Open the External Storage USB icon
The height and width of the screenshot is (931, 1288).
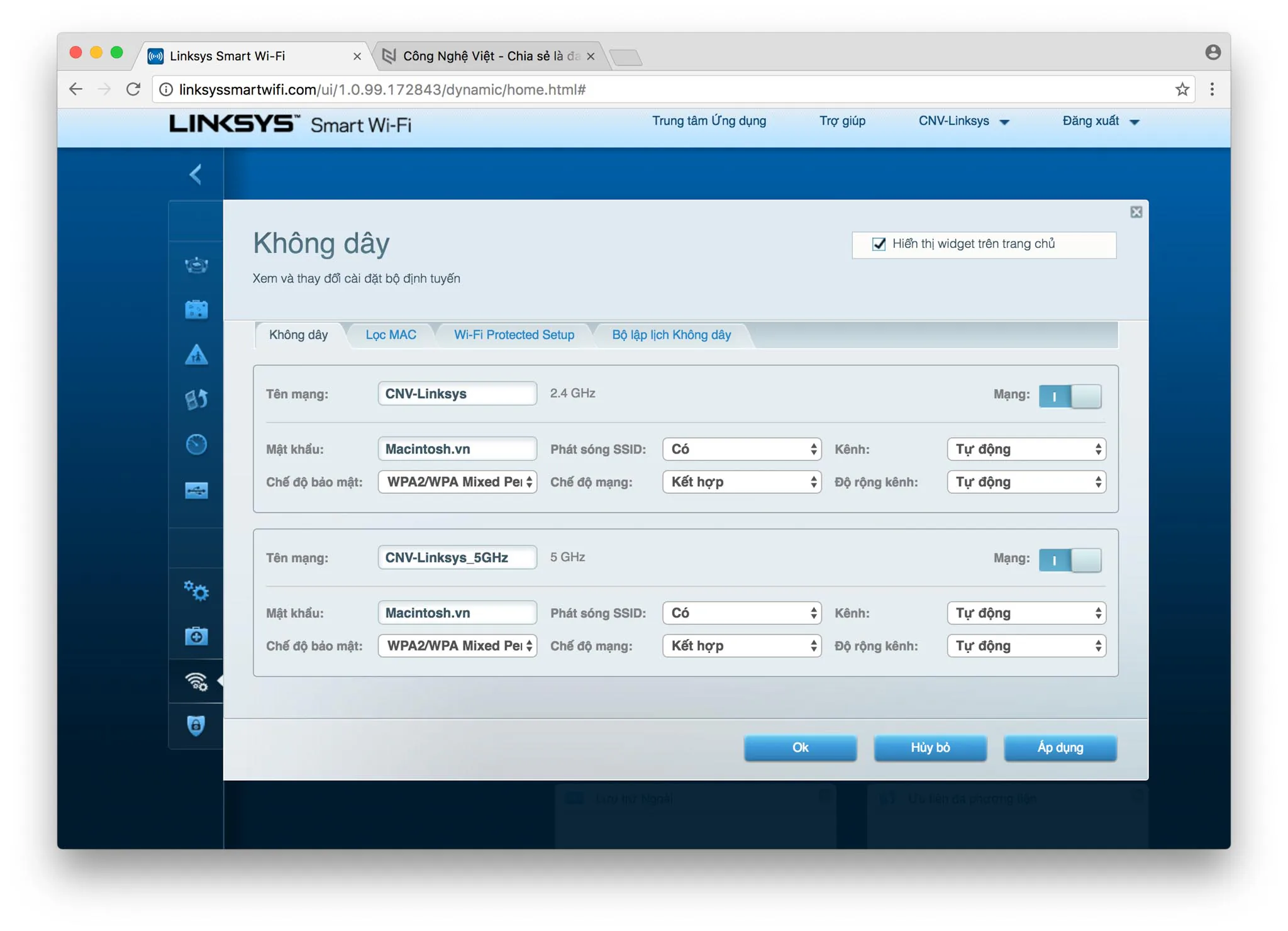(196, 490)
